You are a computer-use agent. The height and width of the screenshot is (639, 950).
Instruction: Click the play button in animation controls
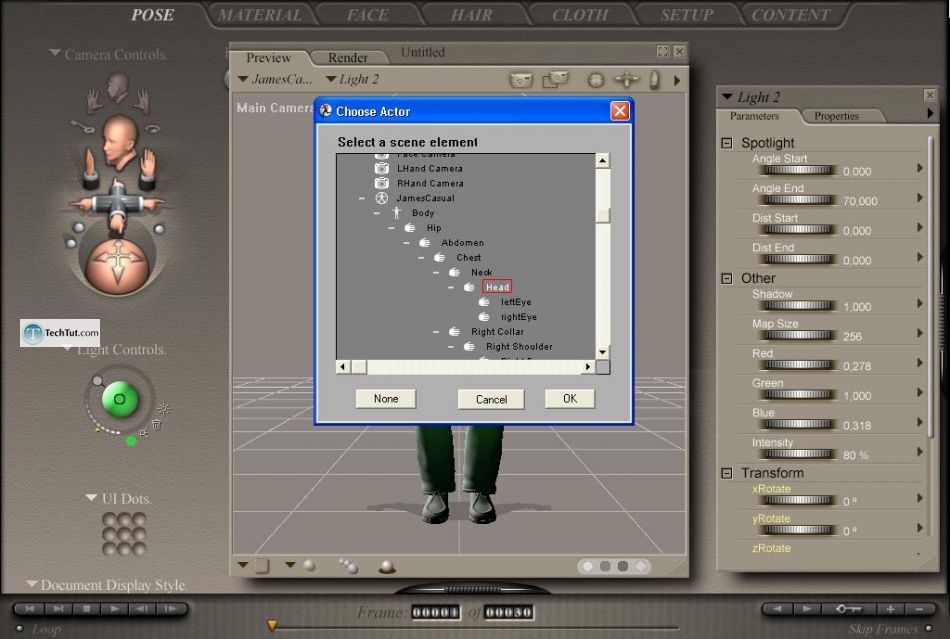[114, 608]
